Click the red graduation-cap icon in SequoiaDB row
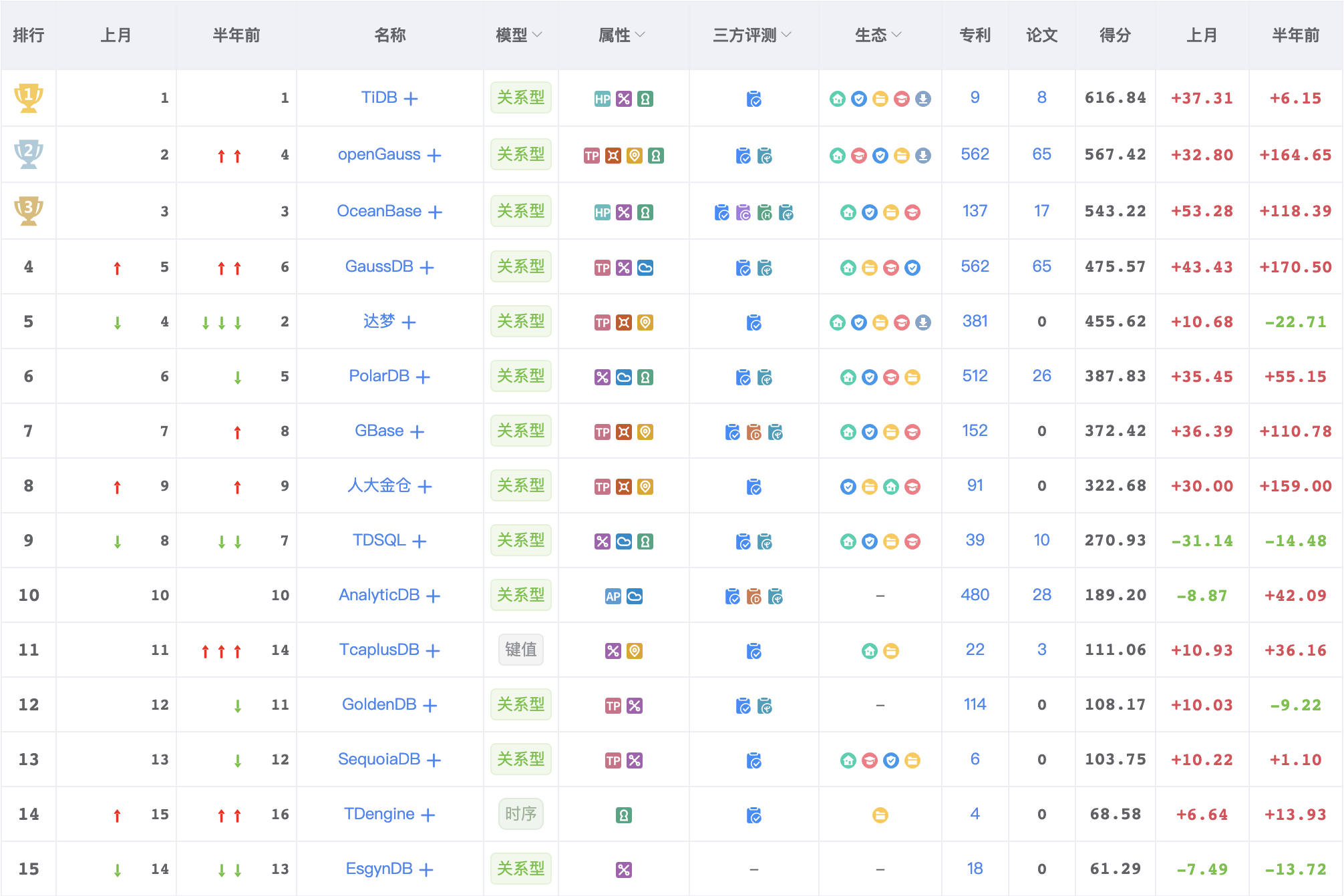The height and width of the screenshot is (896, 1344). (x=870, y=760)
